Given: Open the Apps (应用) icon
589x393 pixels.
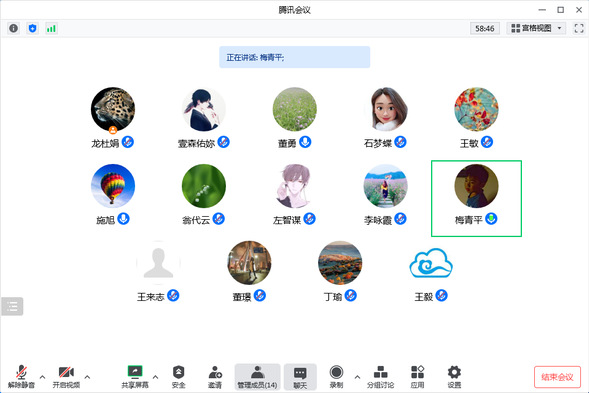Looking at the screenshot, I should click(x=417, y=377).
